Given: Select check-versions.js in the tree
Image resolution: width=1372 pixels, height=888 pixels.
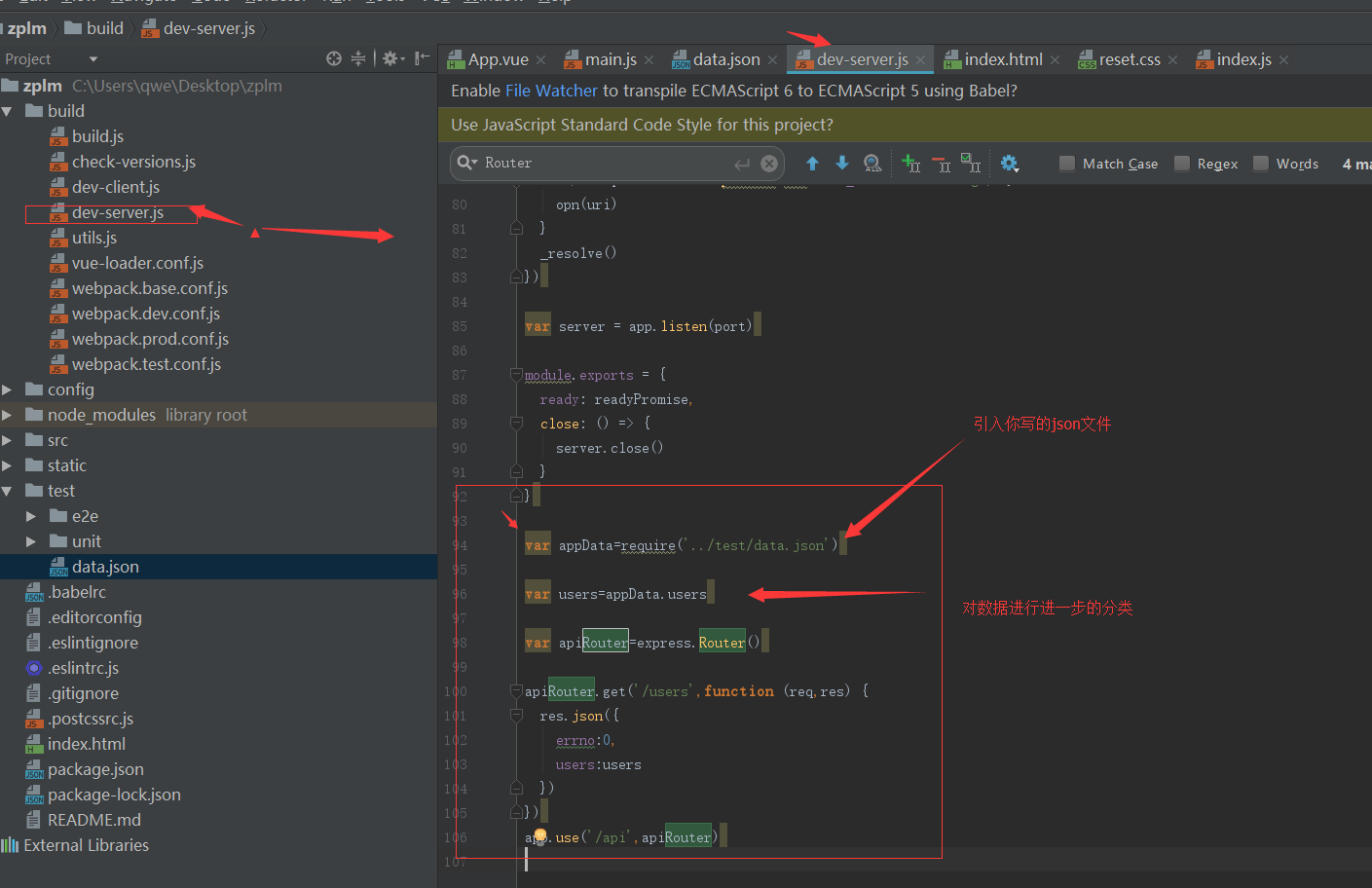Looking at the screenshot, I should [x=133, y=162].
